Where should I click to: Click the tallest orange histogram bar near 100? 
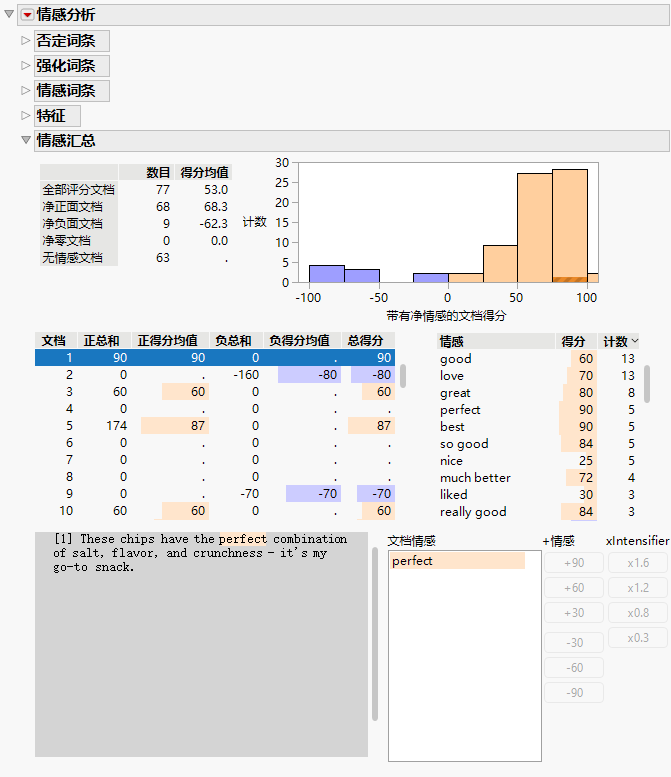point(570,225)
